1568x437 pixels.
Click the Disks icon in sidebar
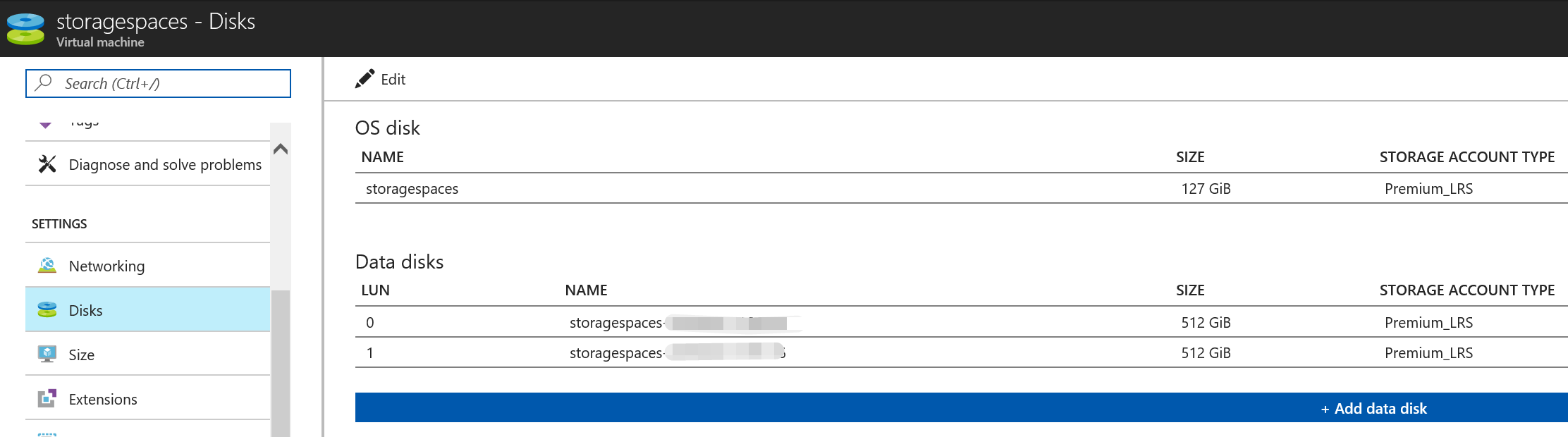coord(47,310)
